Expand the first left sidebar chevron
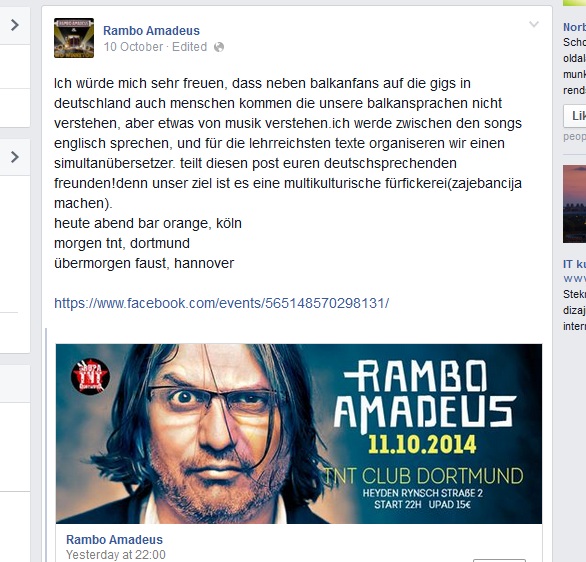This screenshot has width=586, height=562. 15,25
